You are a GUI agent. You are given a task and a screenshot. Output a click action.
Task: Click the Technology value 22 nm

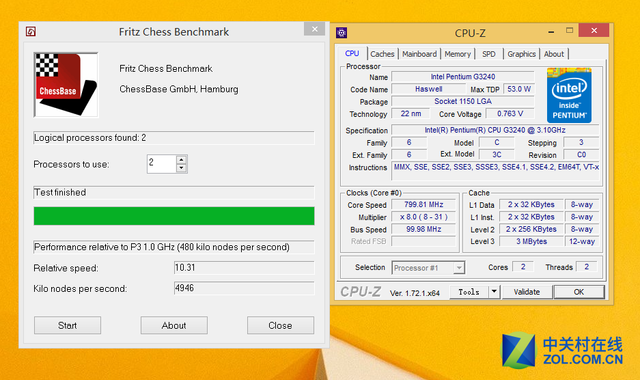411,113
